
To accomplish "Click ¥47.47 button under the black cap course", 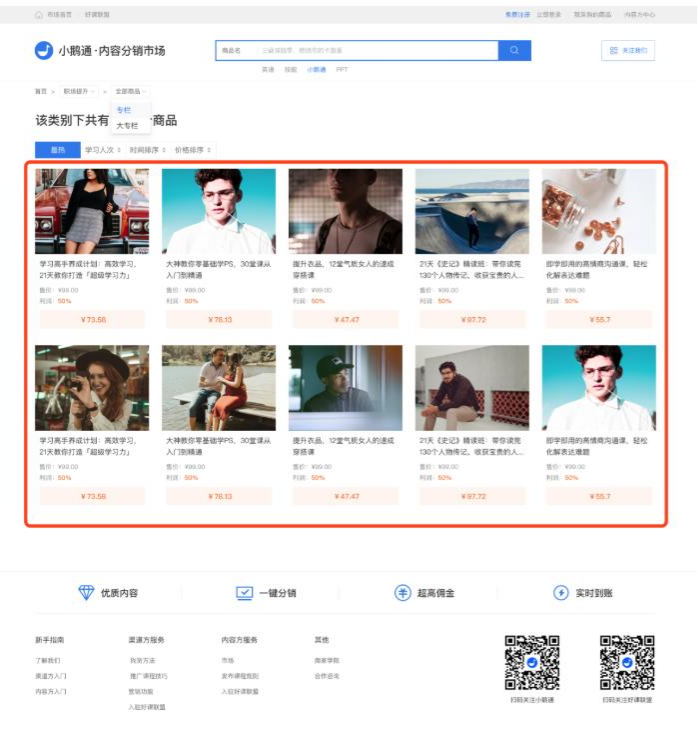I will pos(345,496).
